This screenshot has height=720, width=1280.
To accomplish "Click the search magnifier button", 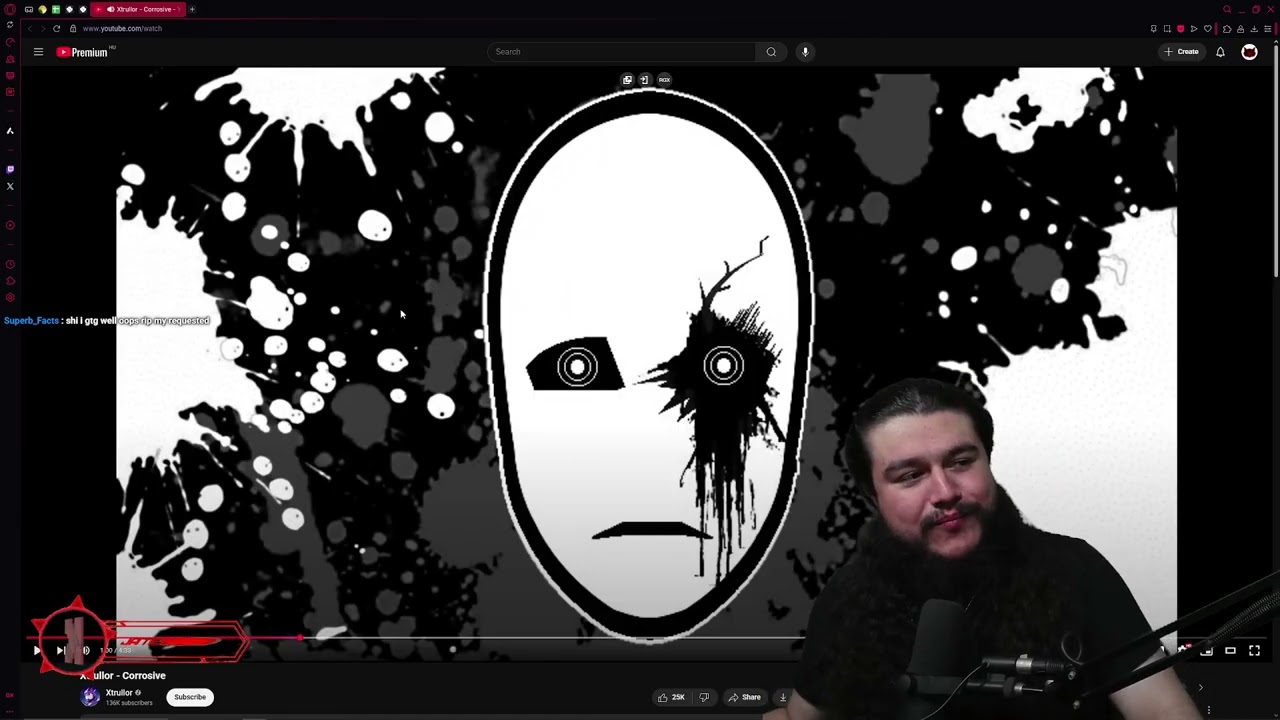I will pyautogui.click(x=771, y=52).
